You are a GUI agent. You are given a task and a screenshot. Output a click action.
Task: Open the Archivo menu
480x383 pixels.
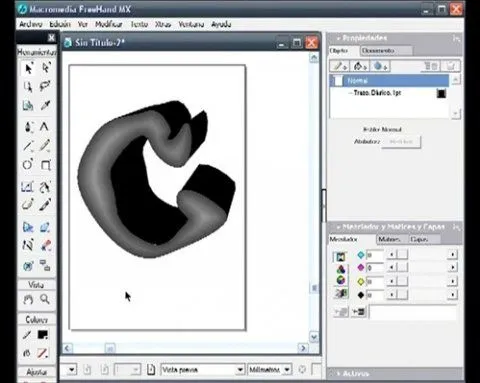pyautogui.click(x=31, y=24)
